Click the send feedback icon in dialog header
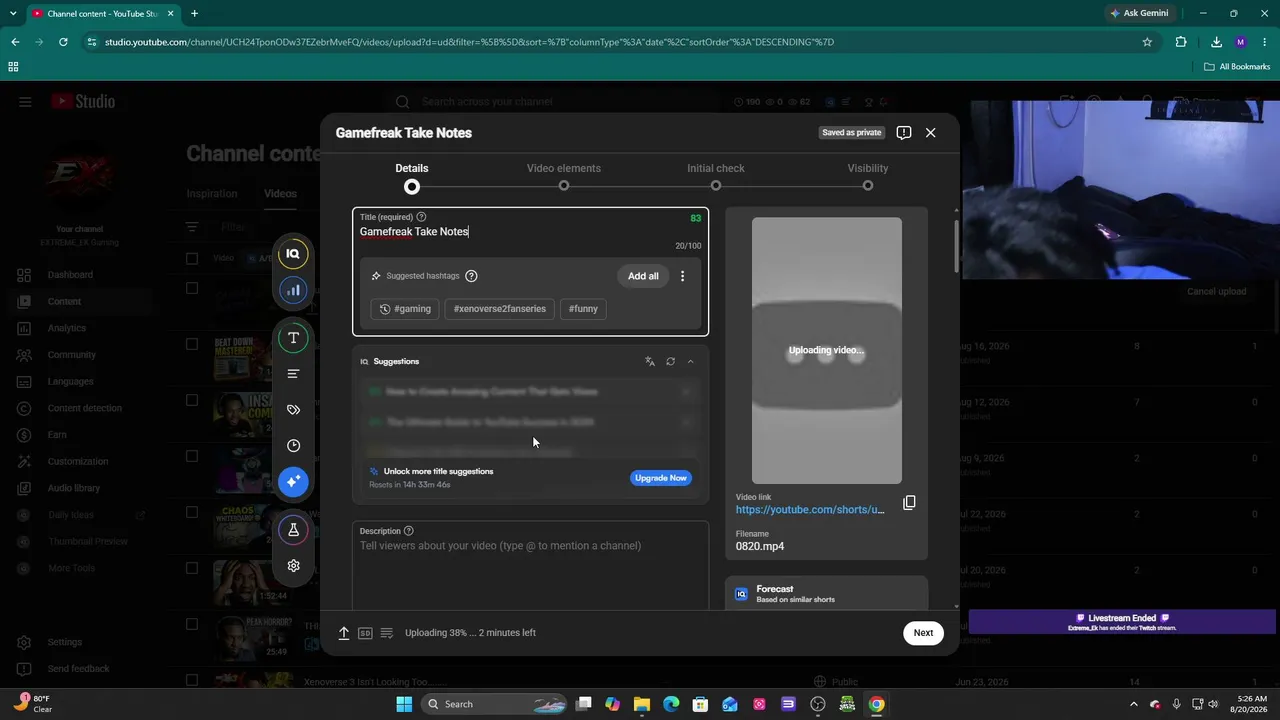 904,133
